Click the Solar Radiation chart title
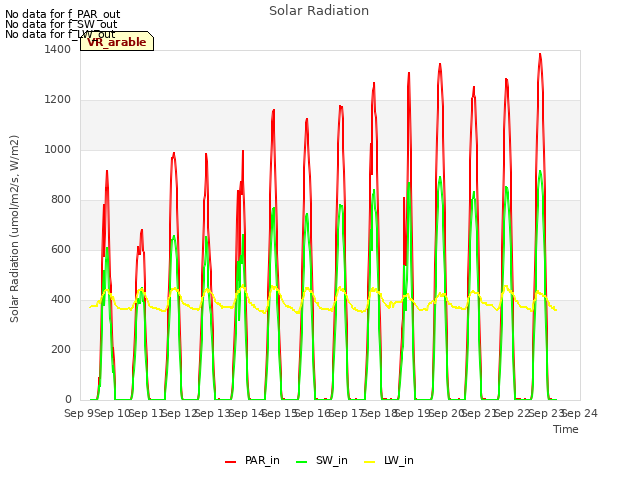 tap(319, 11)
